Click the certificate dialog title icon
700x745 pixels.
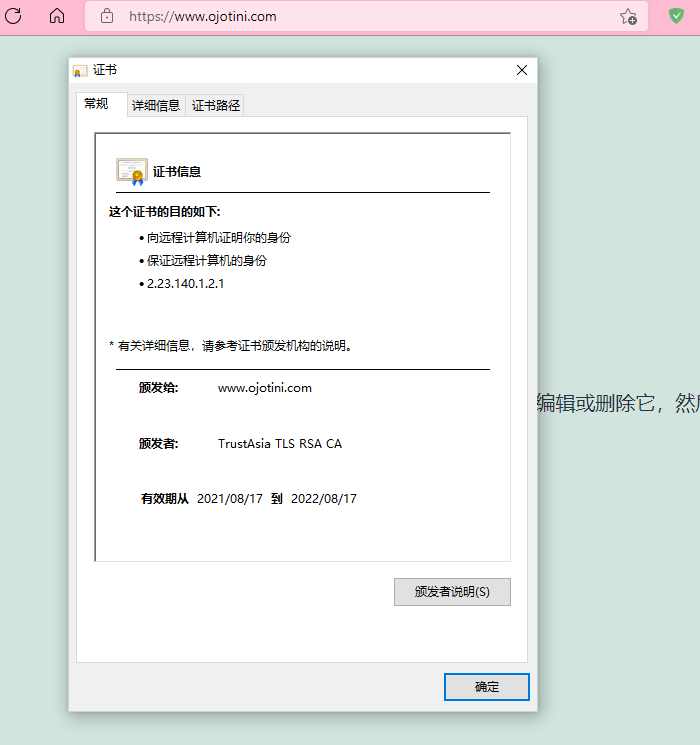80,71
